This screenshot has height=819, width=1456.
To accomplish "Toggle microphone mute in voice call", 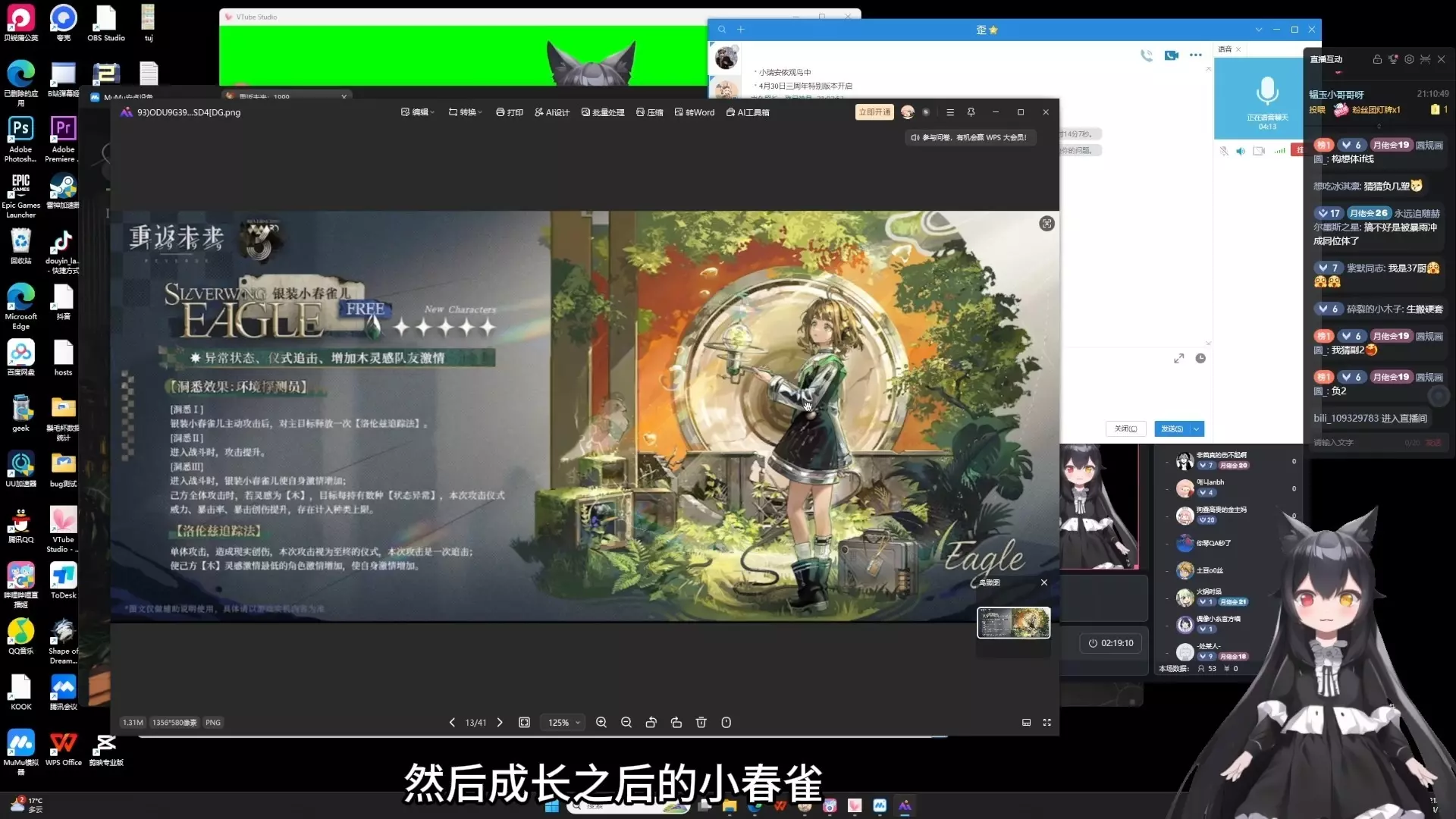I will (x=1224, y=151).
